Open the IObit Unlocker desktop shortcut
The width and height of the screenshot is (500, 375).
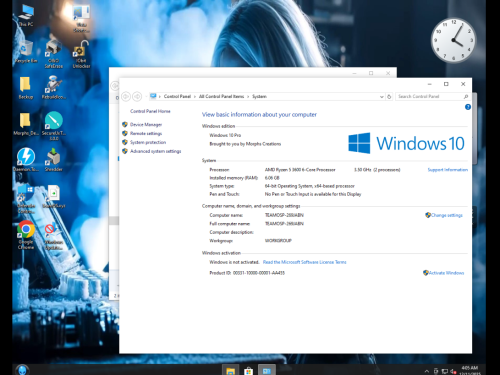click(81, 54)
